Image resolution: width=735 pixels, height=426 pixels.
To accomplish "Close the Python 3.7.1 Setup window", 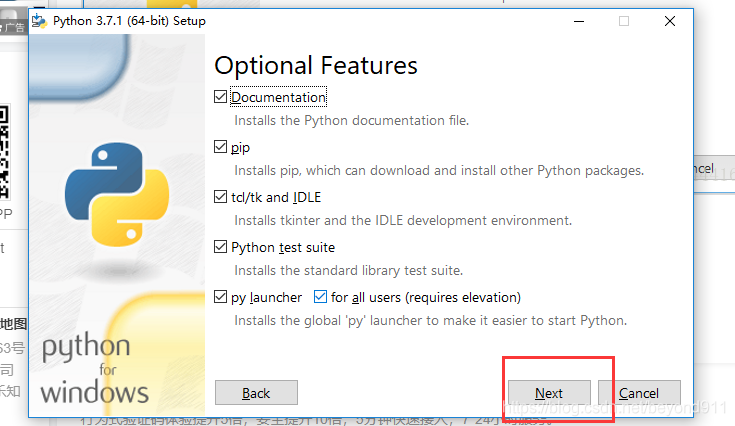I will pos(670,21).
